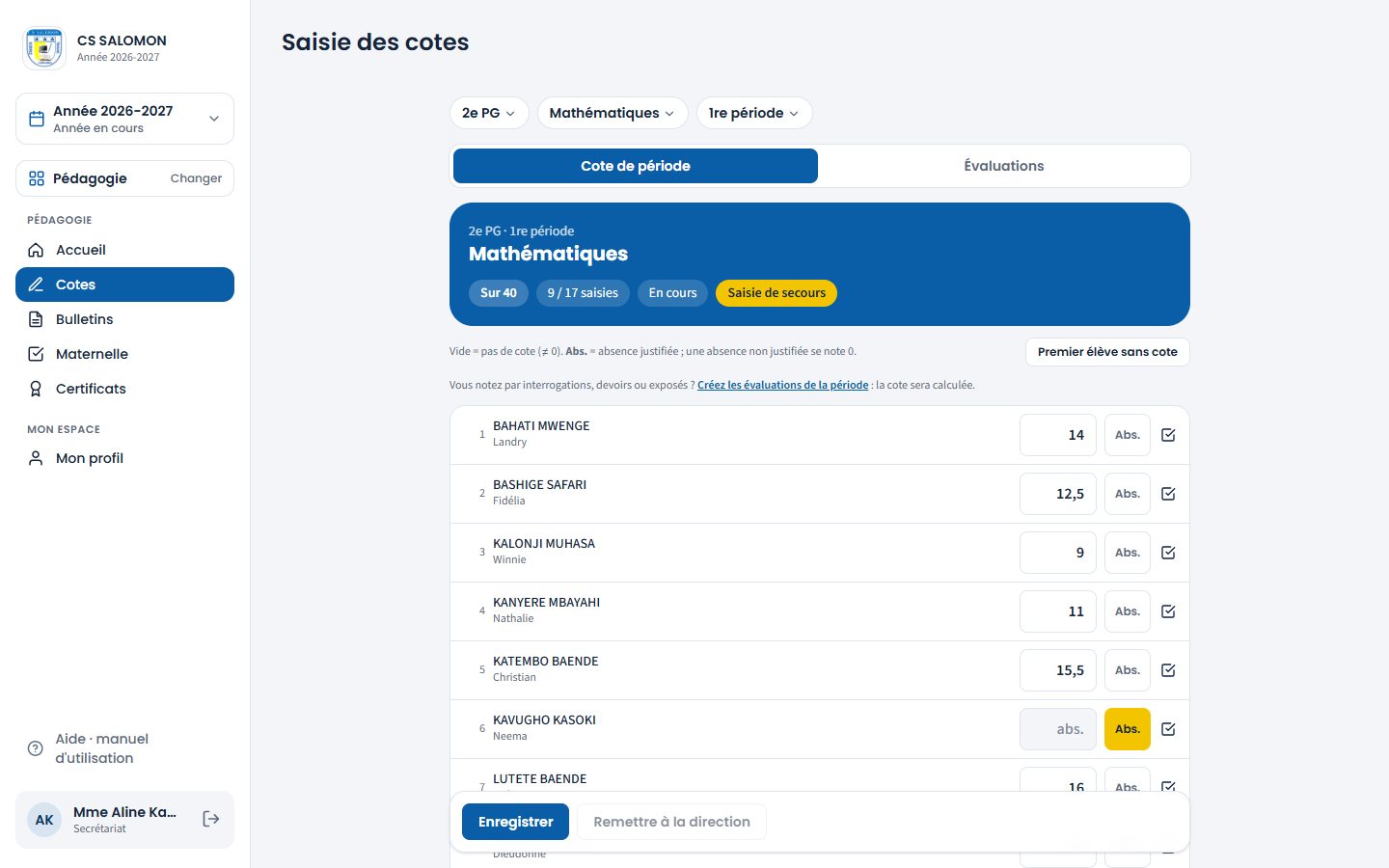Screen dimensions: 1389x868
Task: Click the cote field showing 15,5
Action: pos(1058,670)
